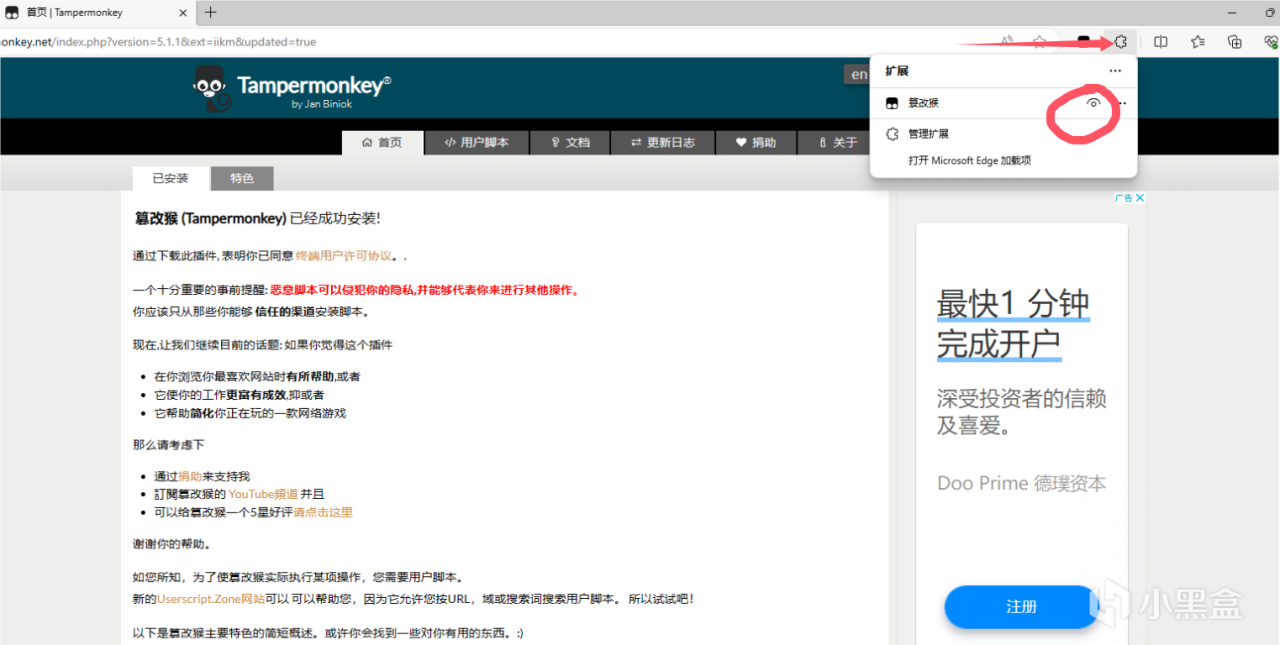Toggle 篡改猴 toolbar visibility eye icon
The height and width of the screenshot is (645, 1280).
(1093, 103)
